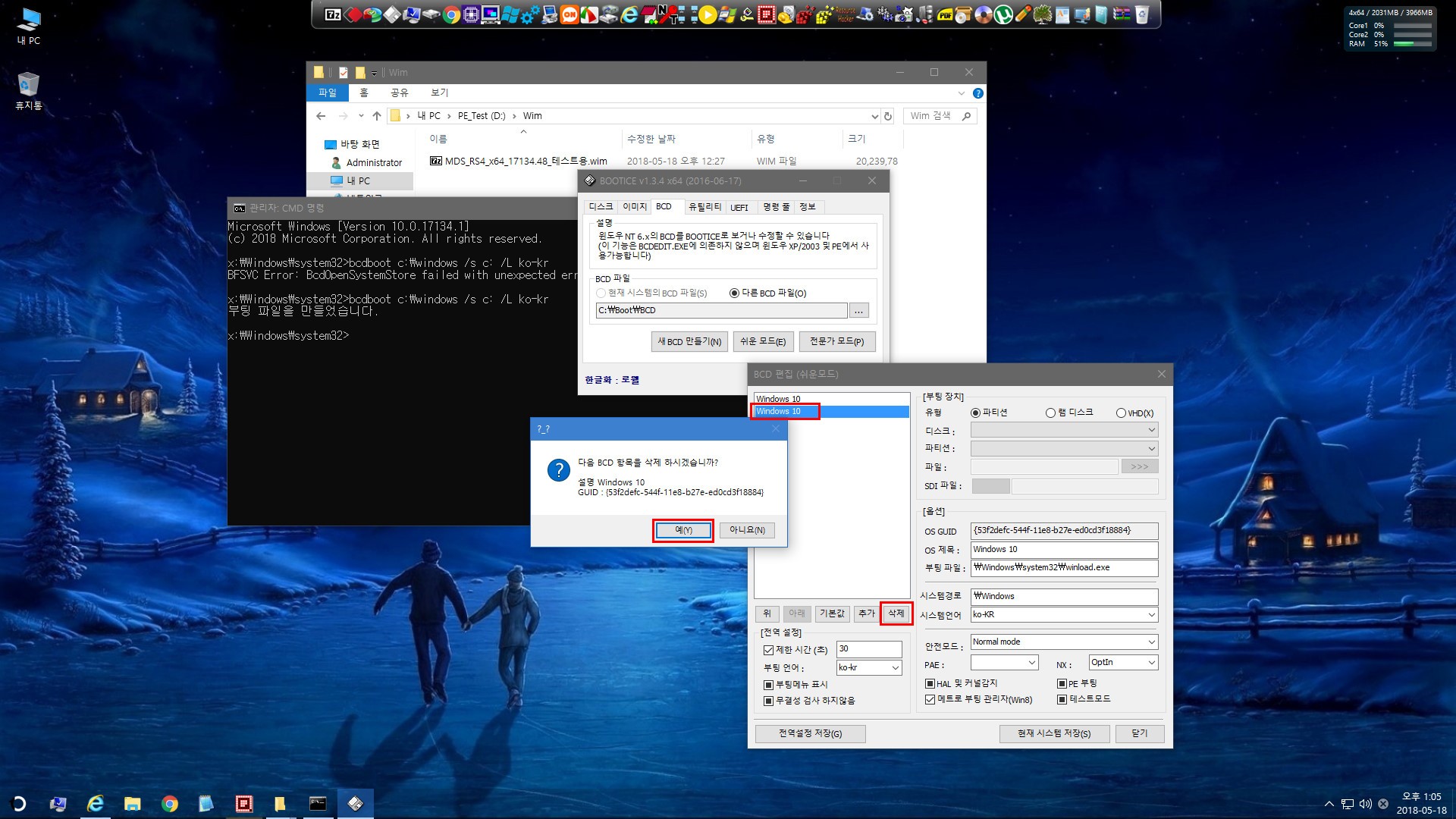Open 시스템언어 ko-KR dropdown

coord(1064,614)
